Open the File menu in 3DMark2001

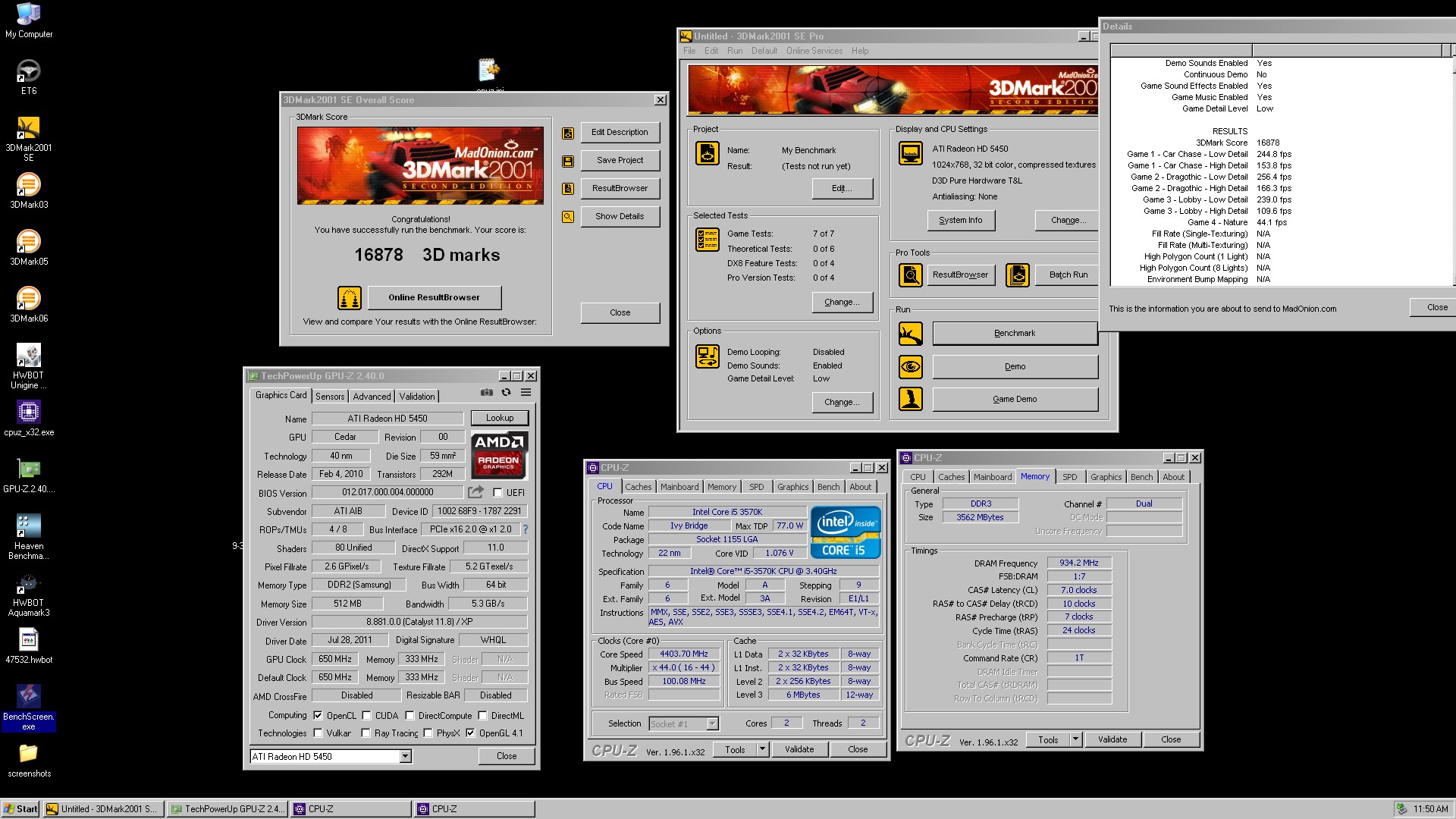pyautogui.click(x=689, y=51)
